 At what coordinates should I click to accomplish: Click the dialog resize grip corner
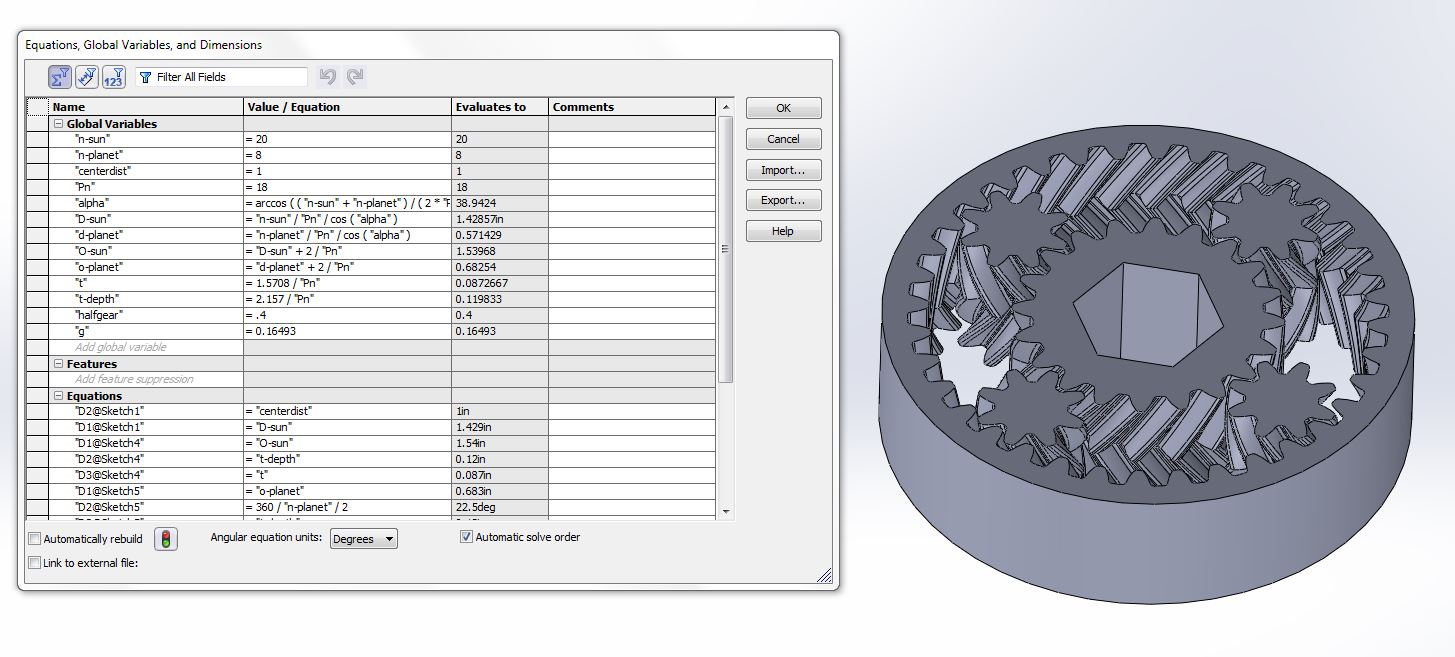point(826,575)
